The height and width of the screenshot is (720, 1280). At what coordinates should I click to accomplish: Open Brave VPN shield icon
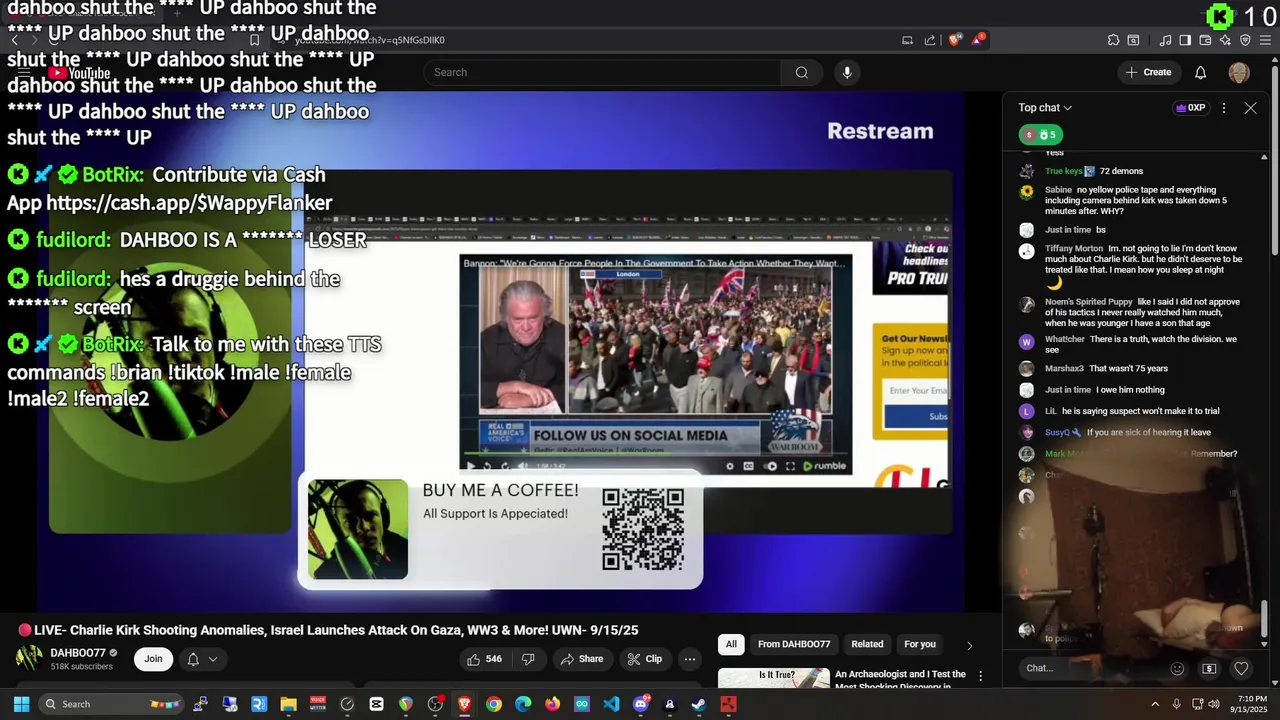tap(1245, 40)
